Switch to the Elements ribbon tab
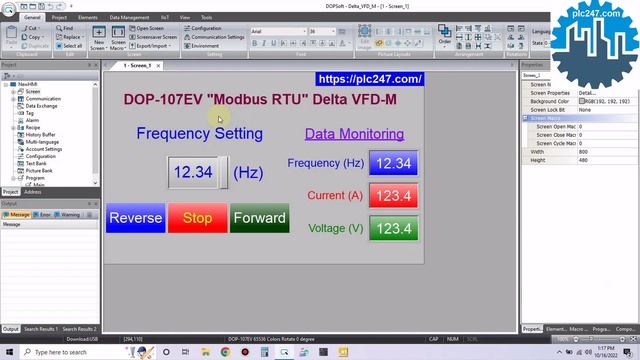 pyautogui.click(x=88, y=18)
